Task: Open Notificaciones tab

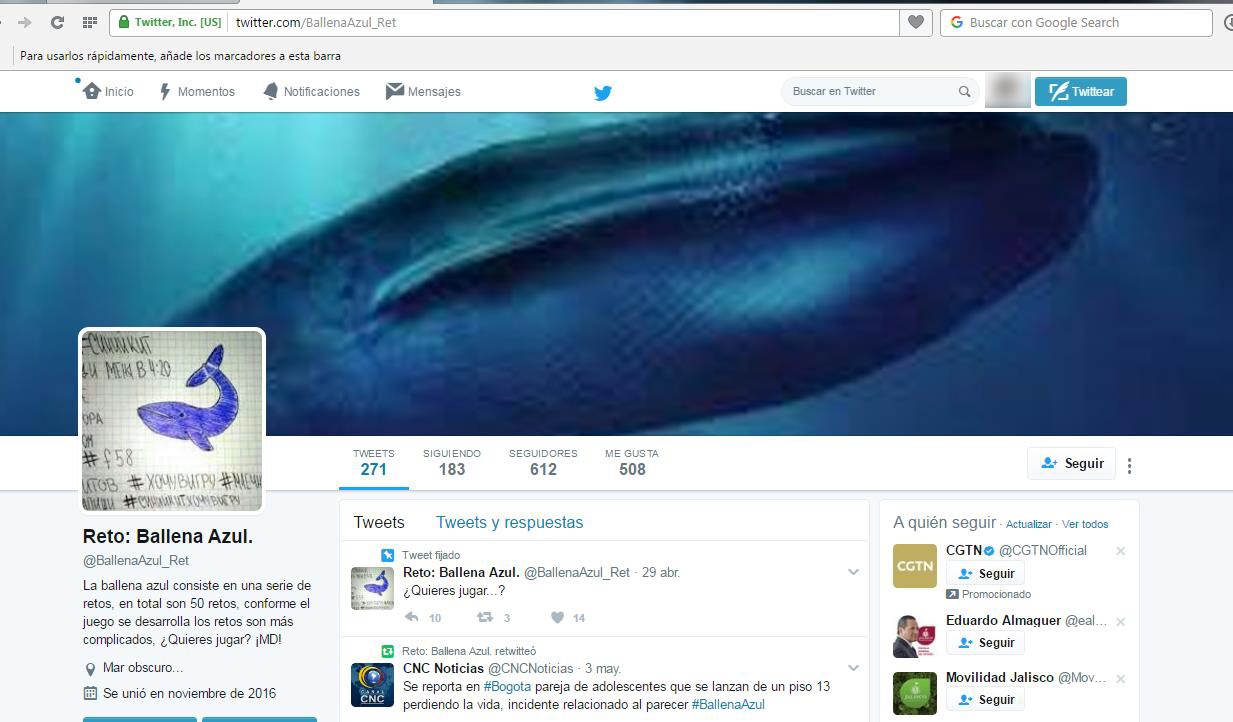Action: (x=311, y=91)
